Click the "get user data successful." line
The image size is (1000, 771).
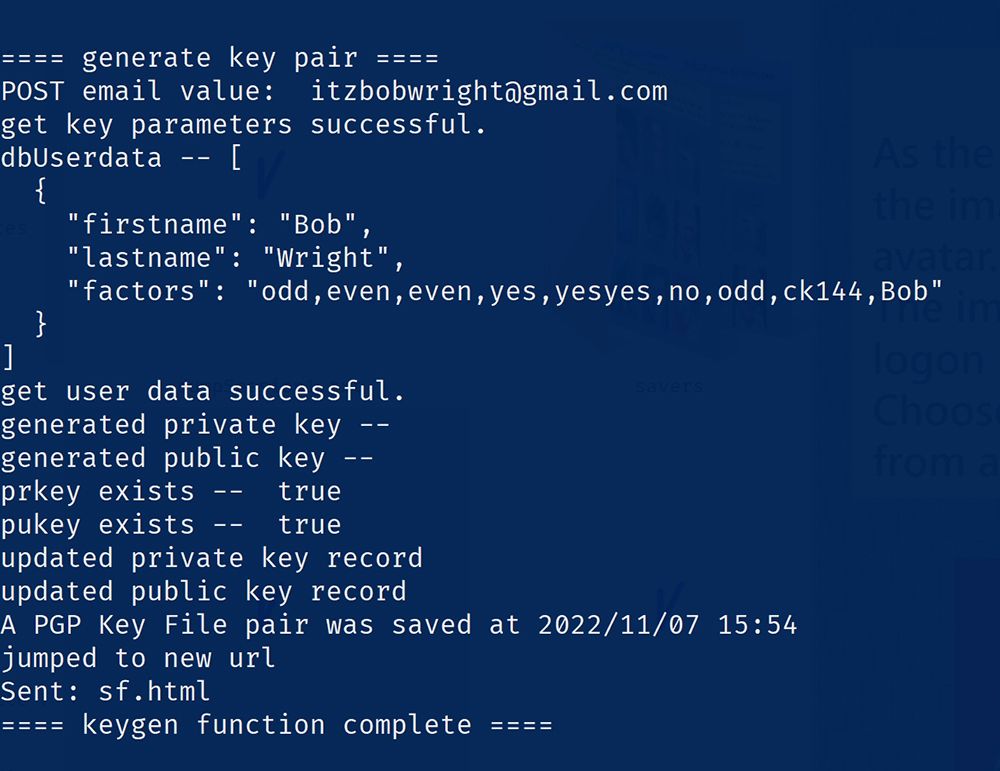[x=203, y=391]
